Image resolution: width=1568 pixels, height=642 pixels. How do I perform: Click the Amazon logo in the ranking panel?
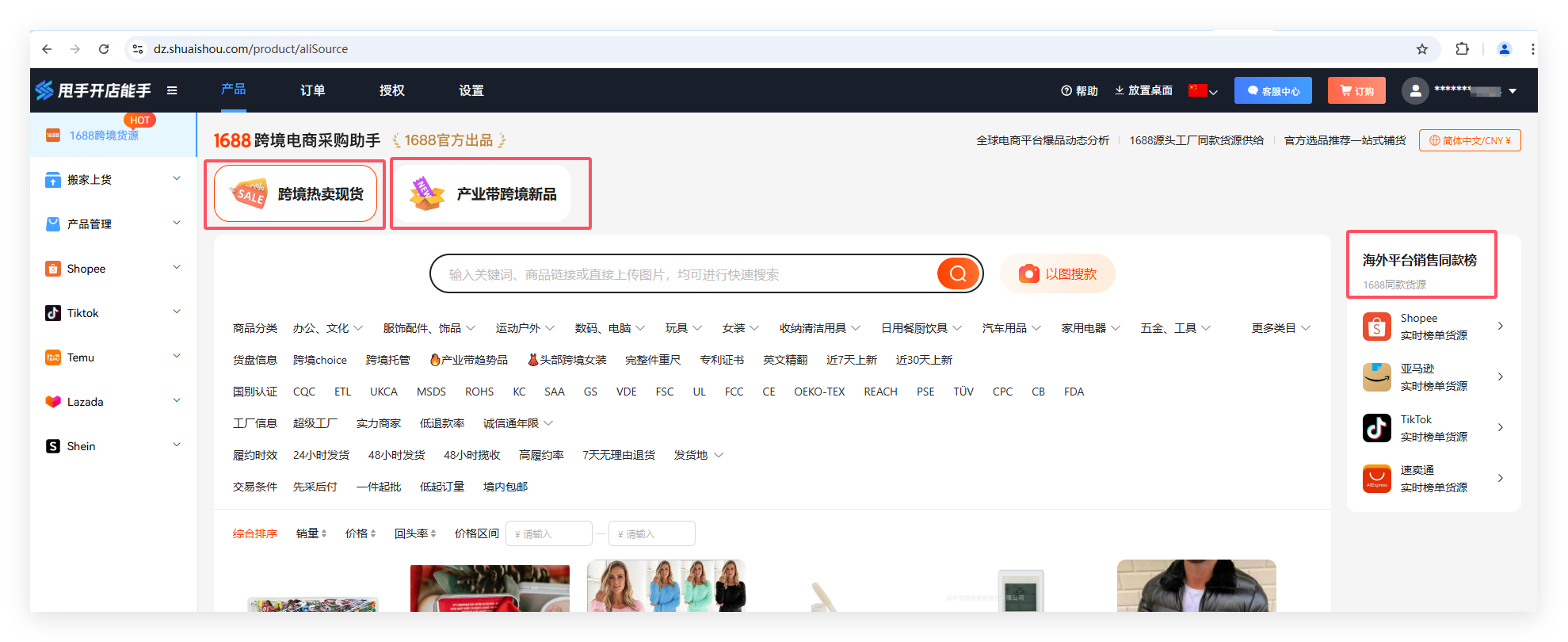pos(1377,377)
